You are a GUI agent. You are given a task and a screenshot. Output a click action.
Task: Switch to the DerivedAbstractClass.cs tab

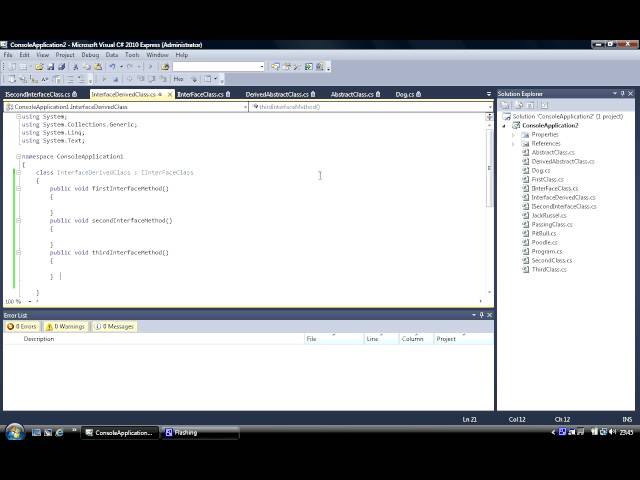[x=277, y=94]
